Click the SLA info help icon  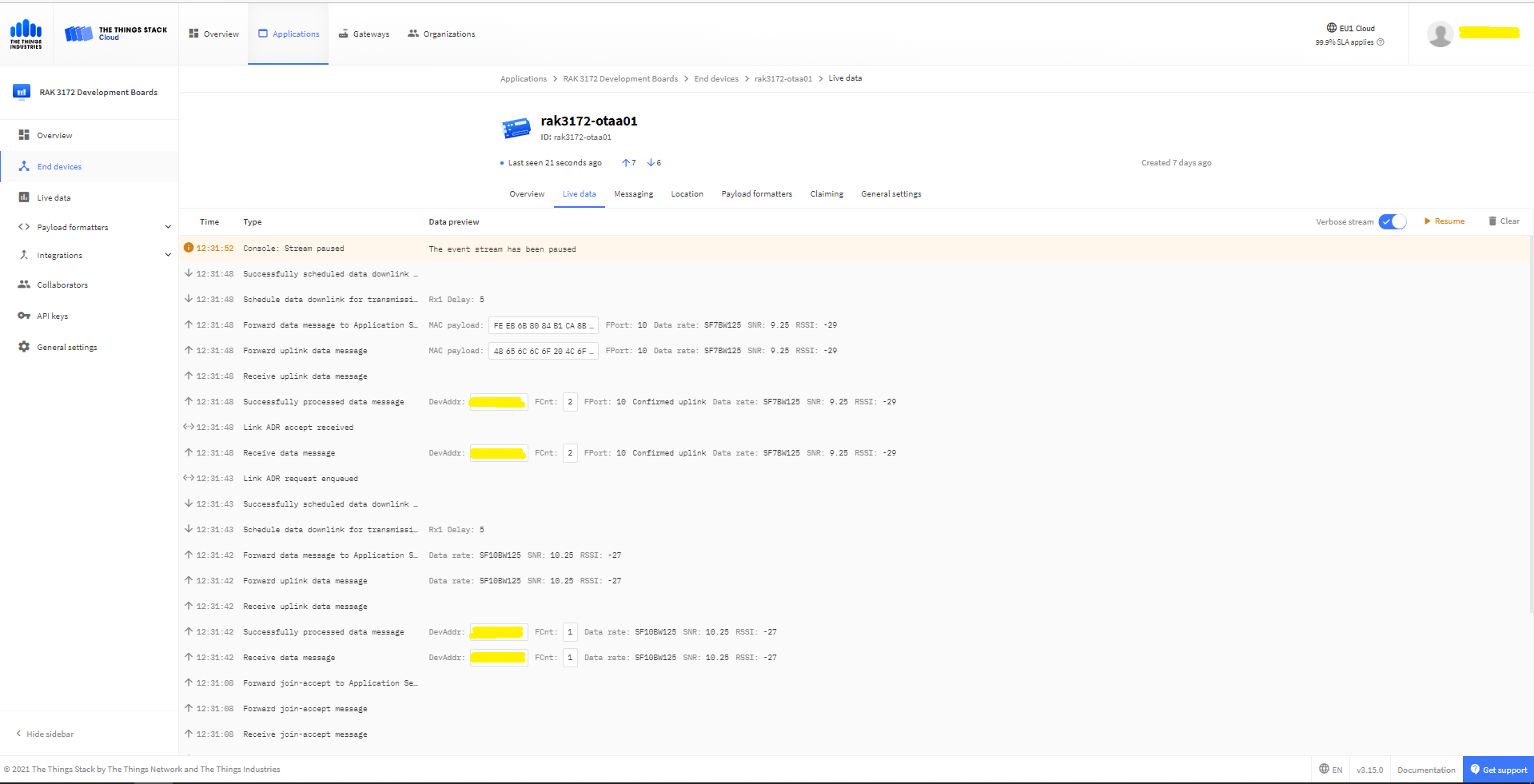tap(1381, 42)
